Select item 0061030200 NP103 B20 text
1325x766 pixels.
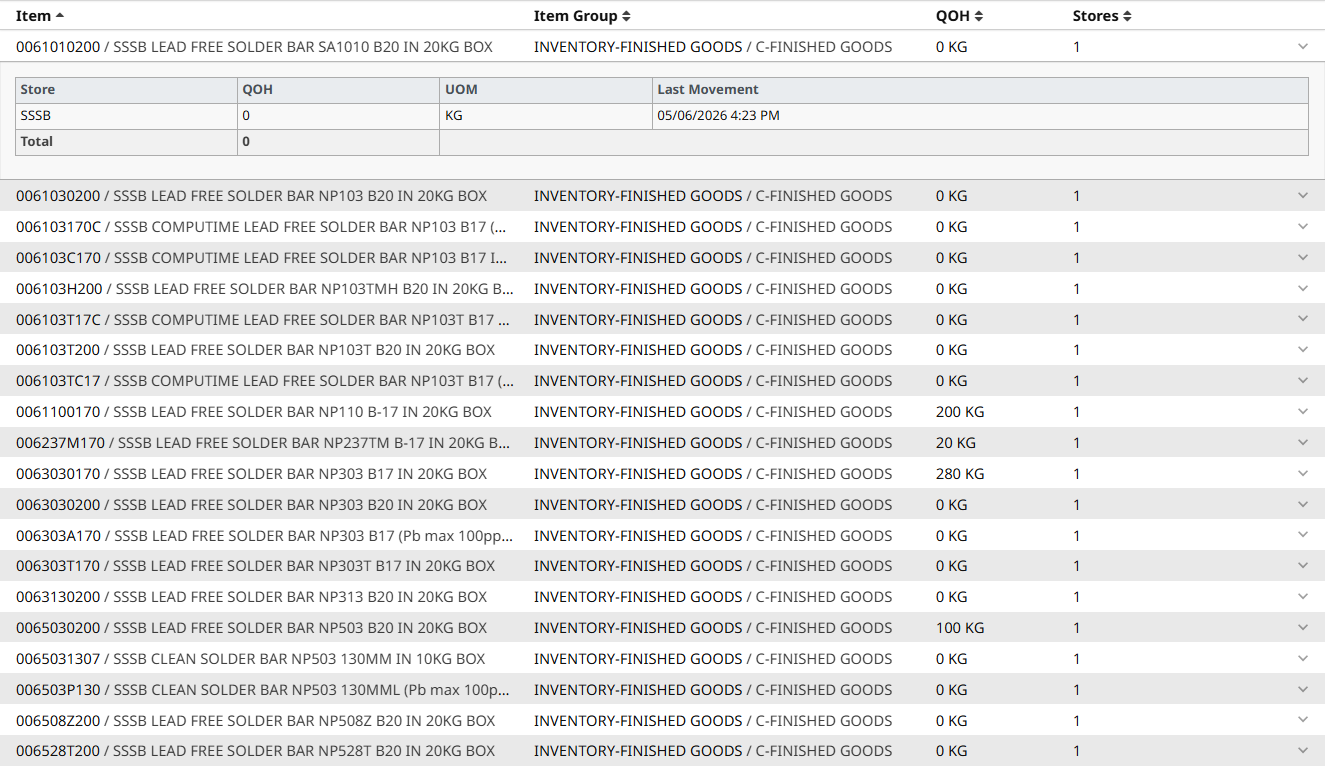click(252, 196)
